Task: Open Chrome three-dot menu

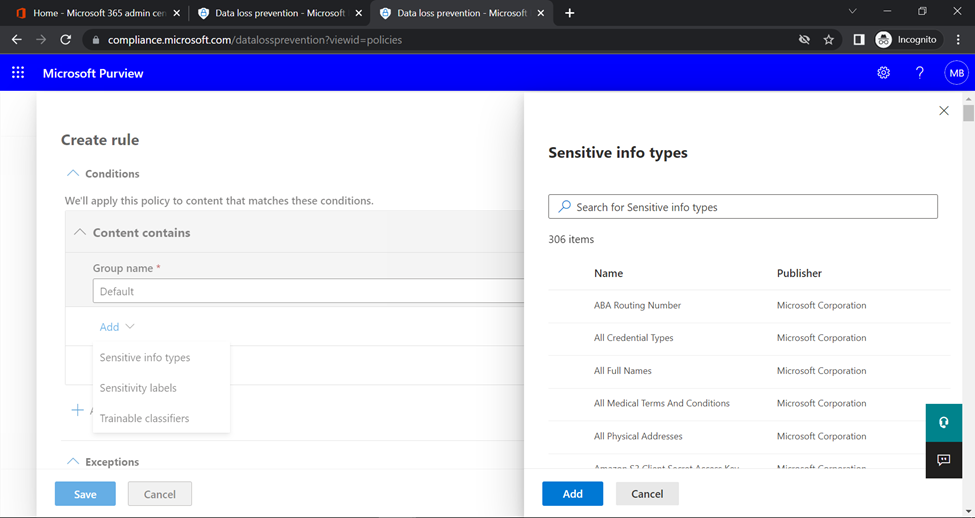Action: (x=958, y=40)
